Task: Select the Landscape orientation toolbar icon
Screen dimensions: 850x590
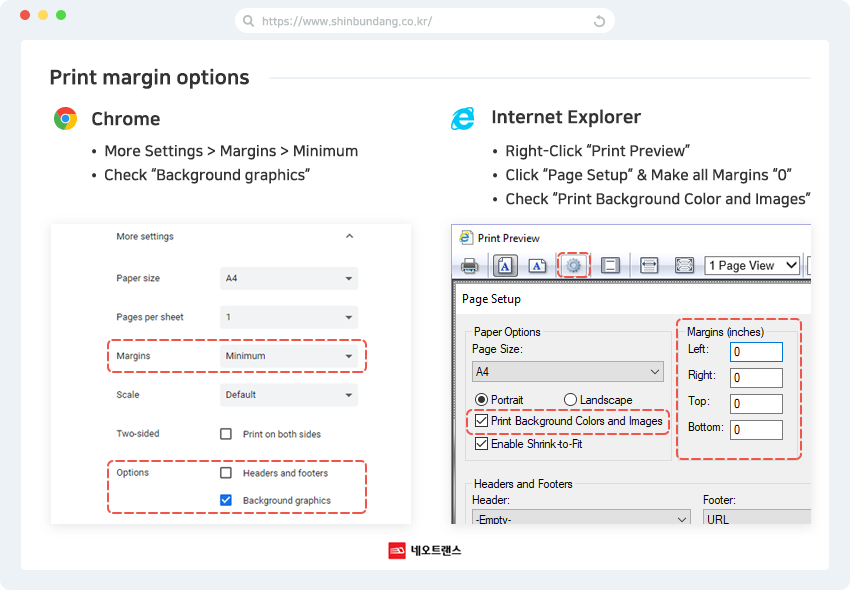Action: [x=537, y=266]
